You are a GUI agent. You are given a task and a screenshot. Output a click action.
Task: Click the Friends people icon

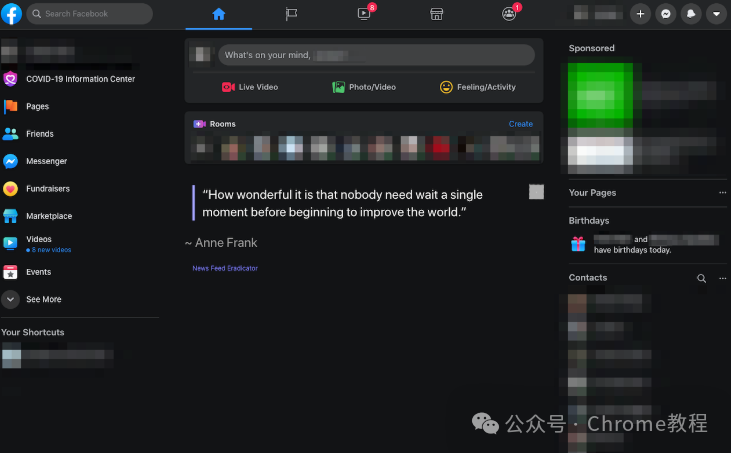(10, 134)
